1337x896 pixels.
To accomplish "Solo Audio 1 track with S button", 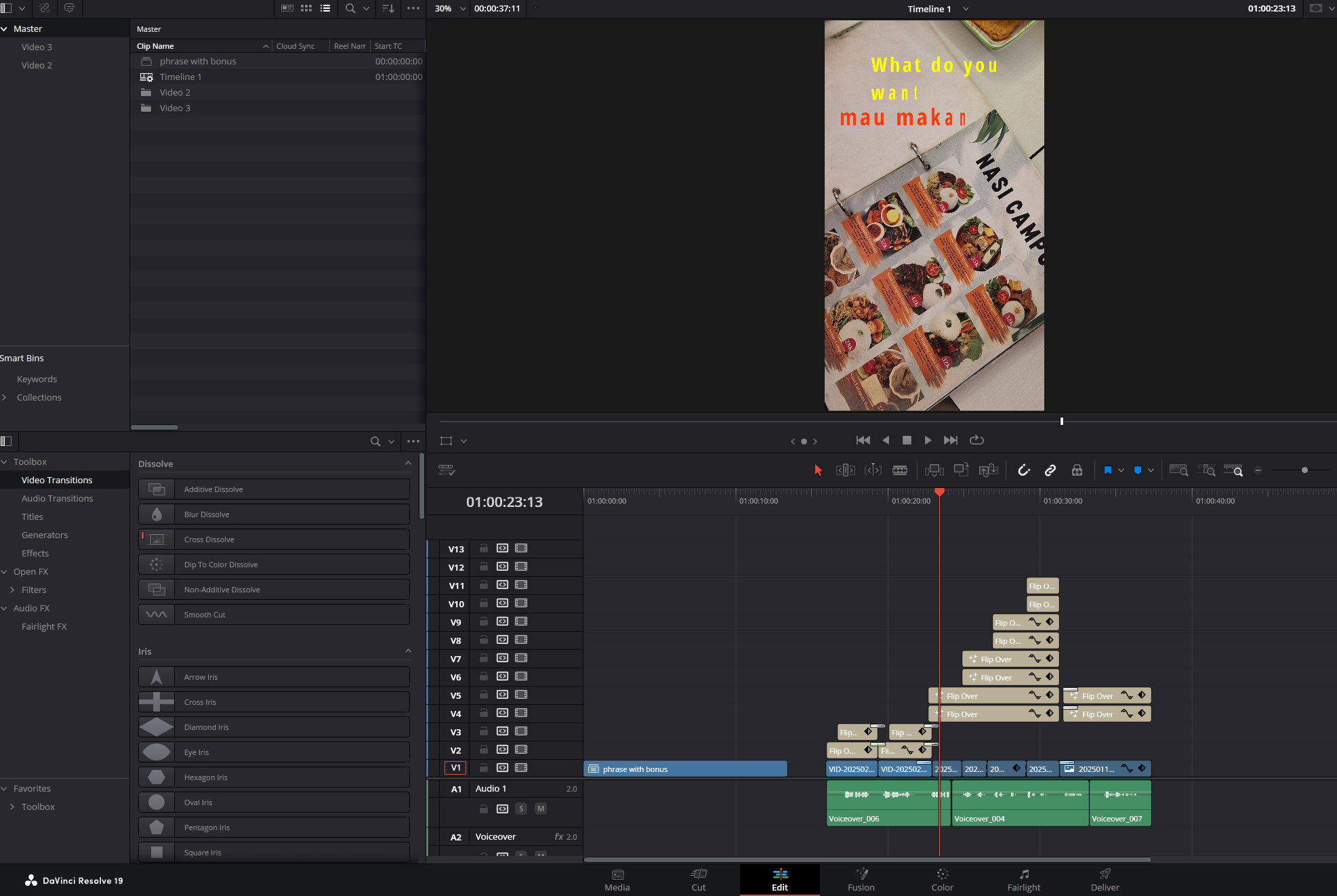I will coord(521,809).
